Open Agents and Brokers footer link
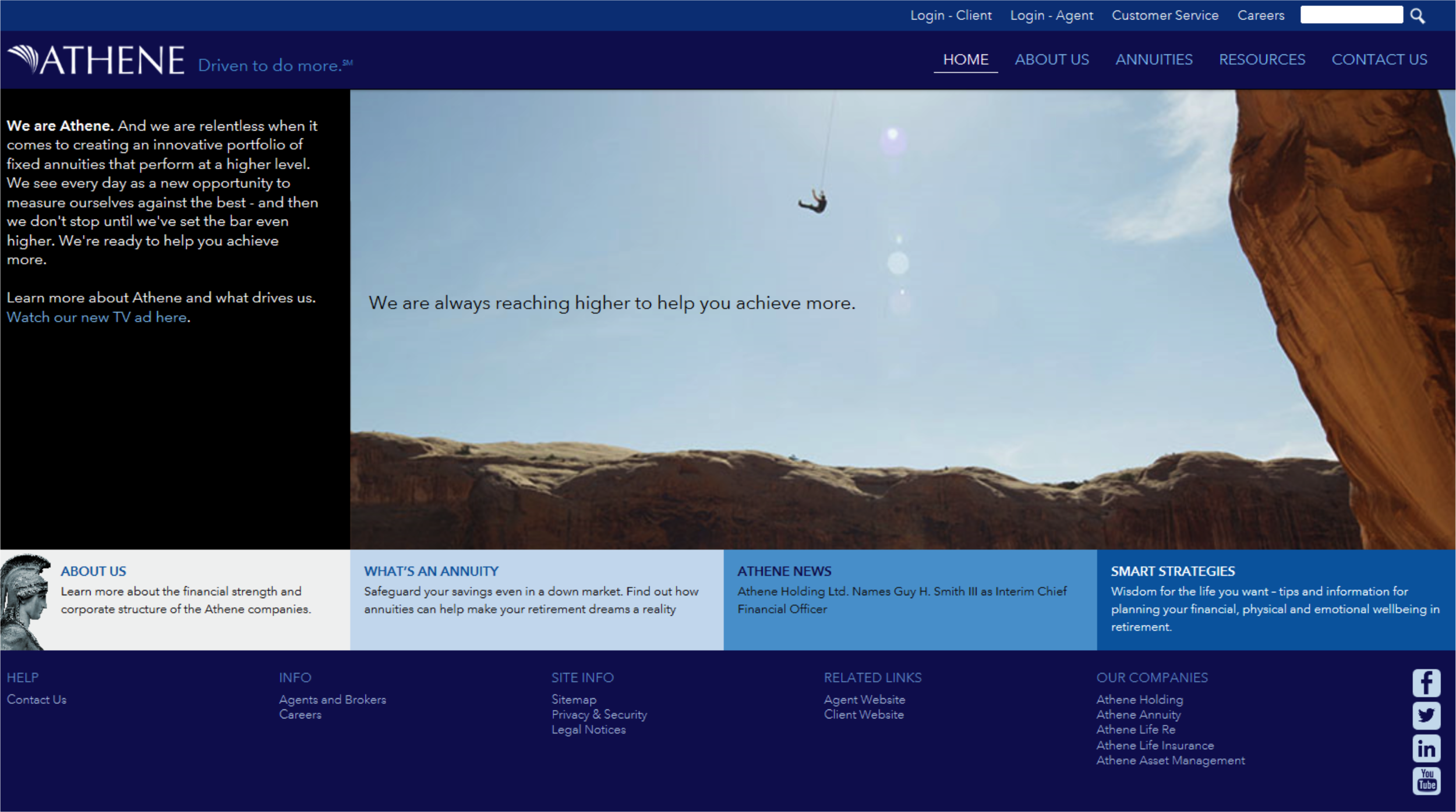This screenshot has width=1456, height=812. [x=333, y=700]
